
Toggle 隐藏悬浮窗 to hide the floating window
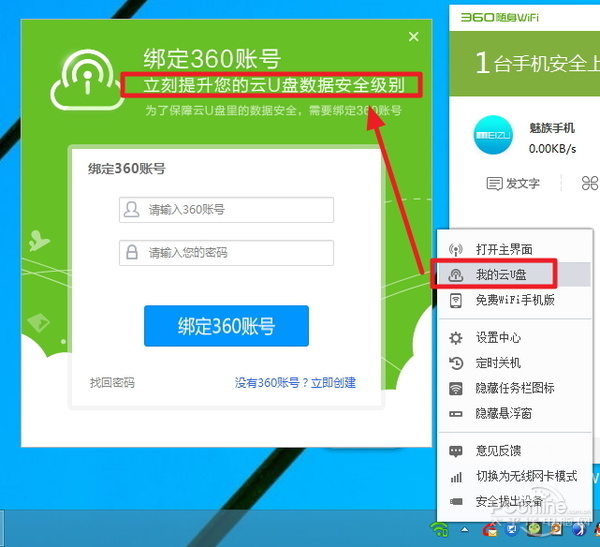pos(504,413)
